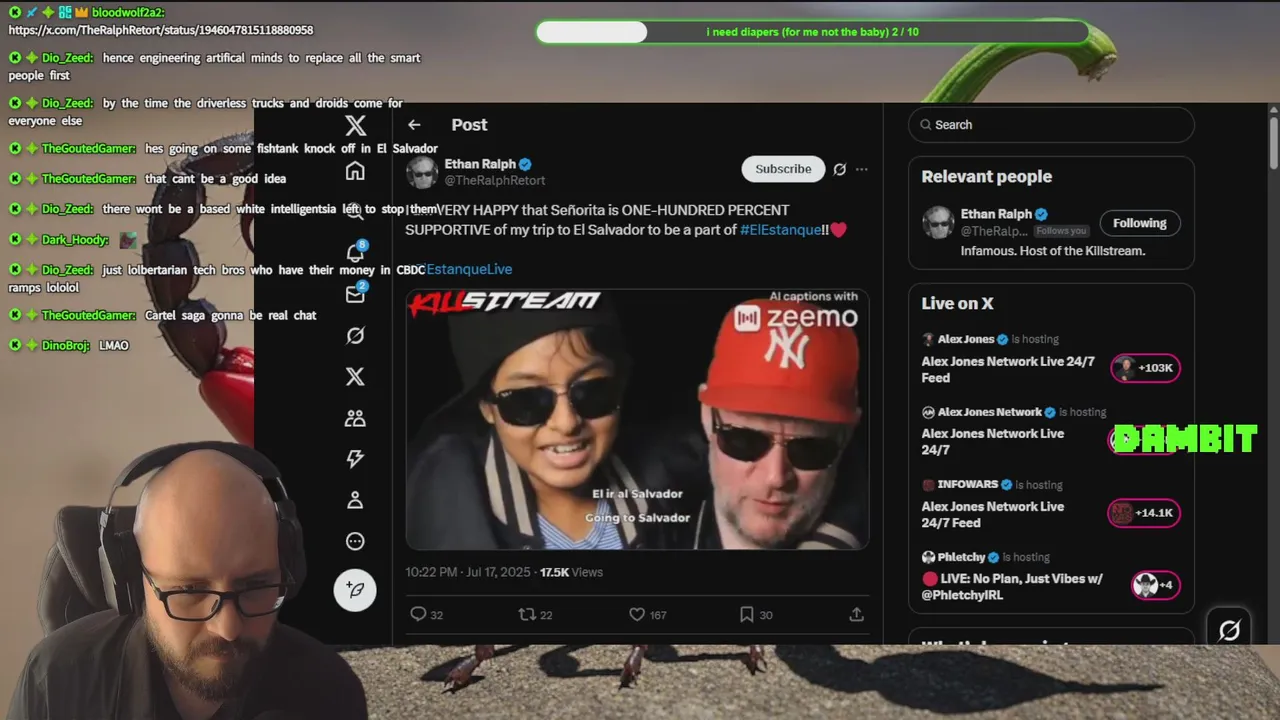Reply to the post via the comment icon
This screenshot has width=1280, height=720.
coord(418,614)
